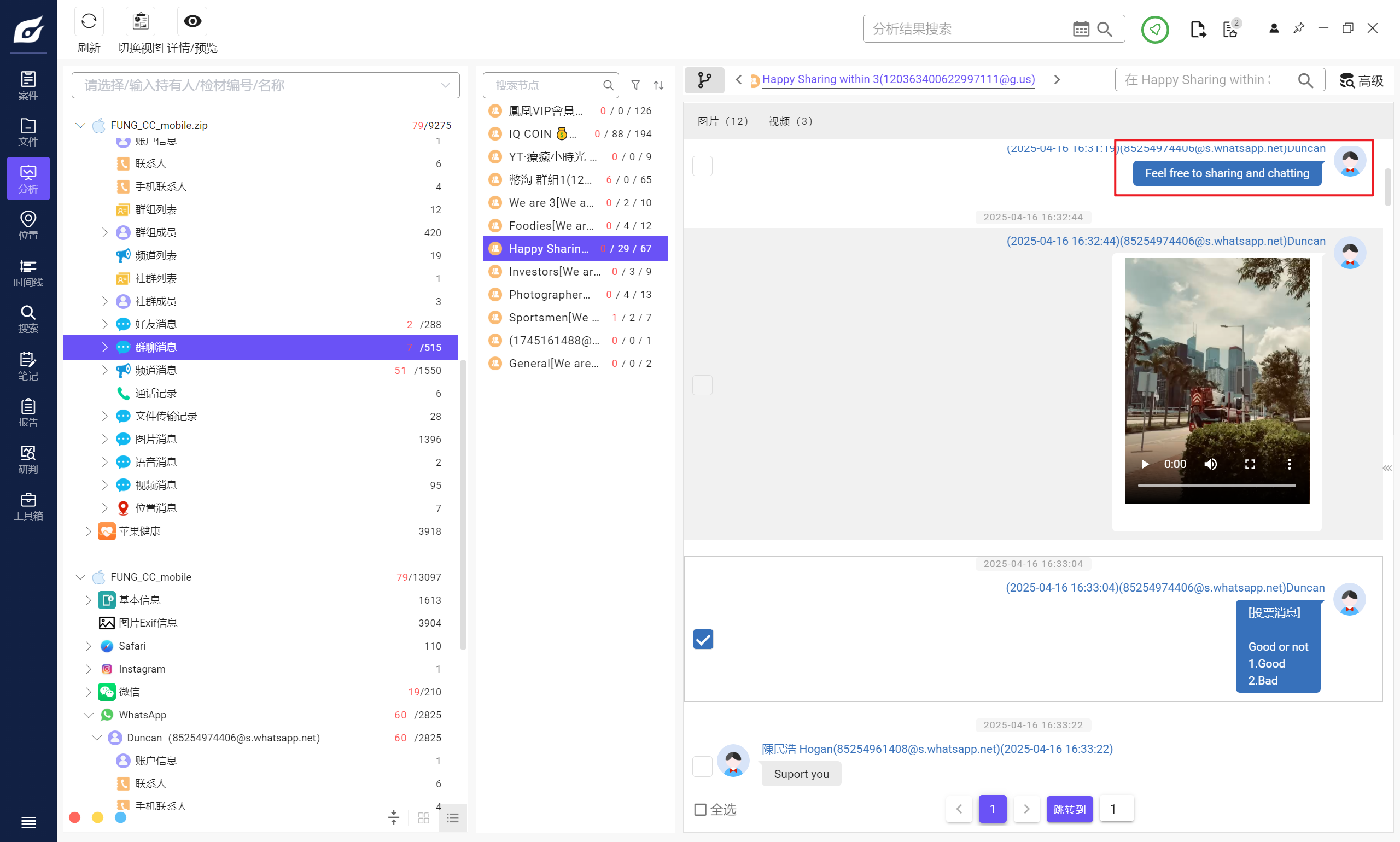Screen dimensions: 1400x842
Task: Check the box beside the 'Suport you' message
Action: click(x=702, y=767)
